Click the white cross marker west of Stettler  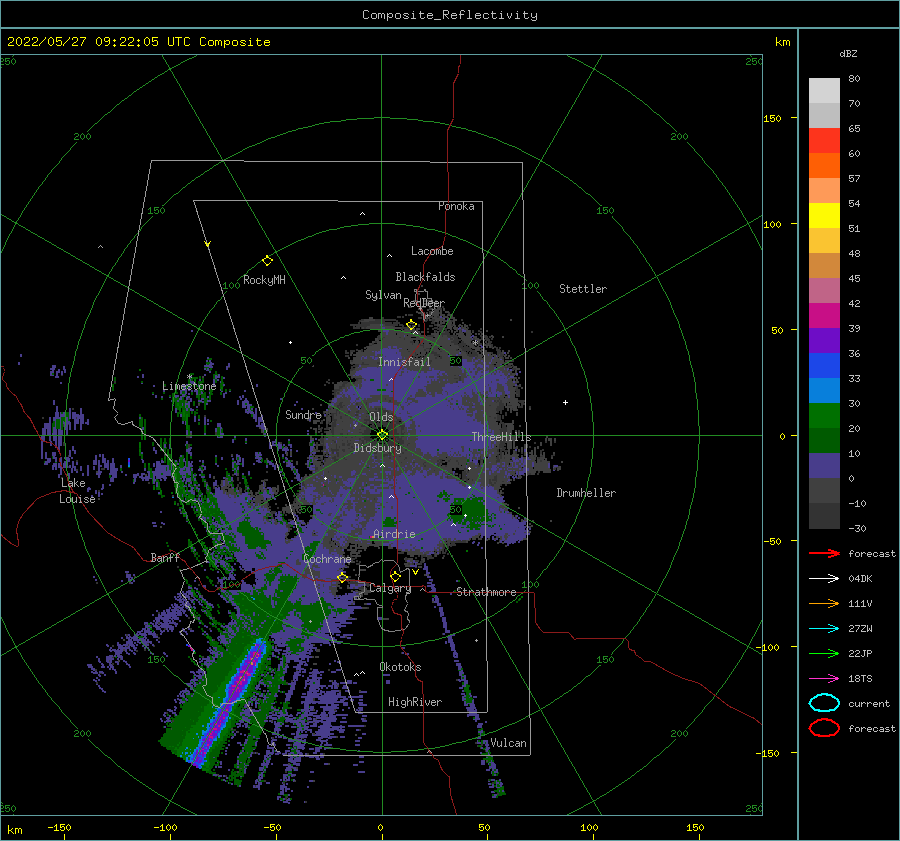pyautogui.click(x=565, y=402)
